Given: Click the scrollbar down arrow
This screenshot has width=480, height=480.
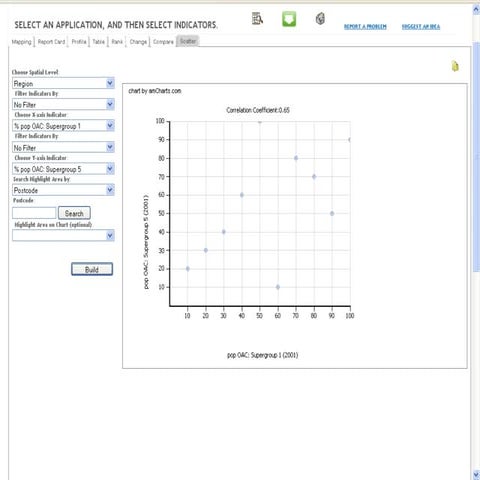Looking at the screenshot, I should point(476,474).
